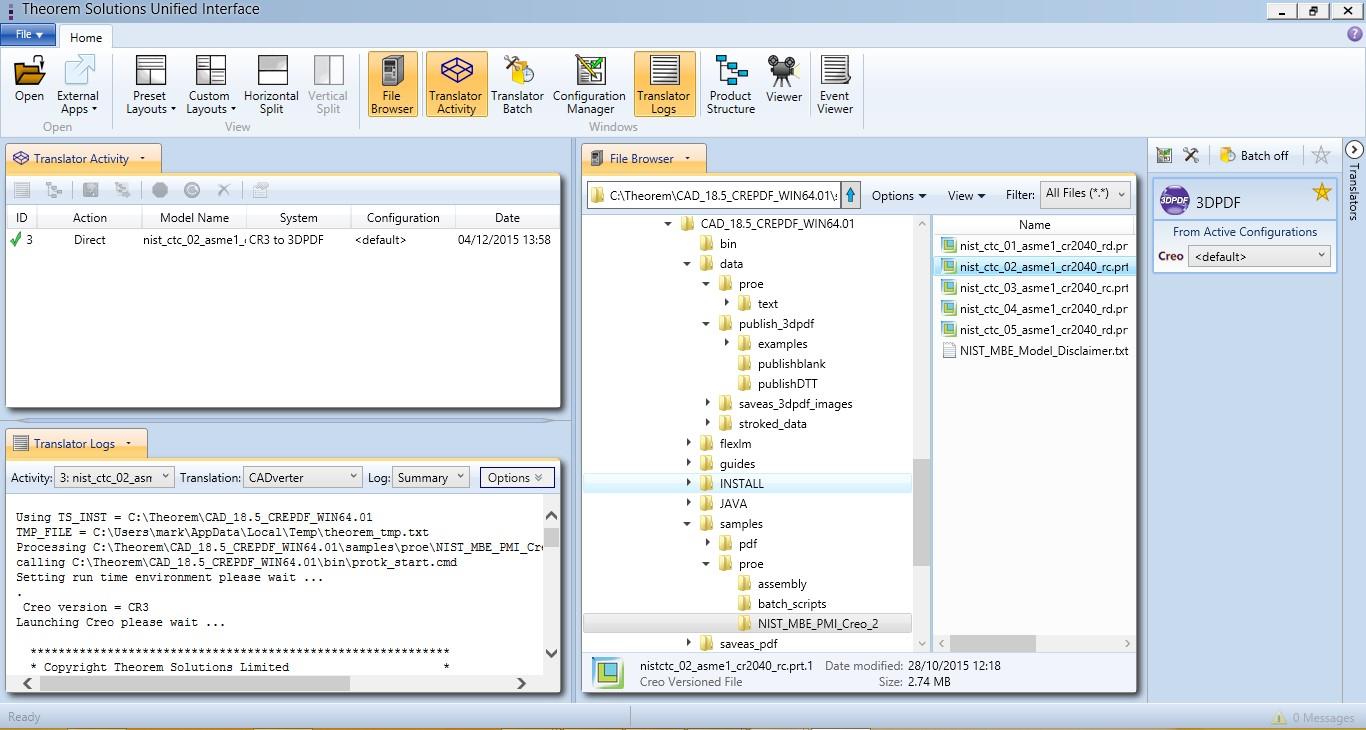The width and height of the screenshot is (1366, 730).
Task: Select file nist_ctc_05_asme1_cr2040_rd.prt
Action: point(1034,329)
